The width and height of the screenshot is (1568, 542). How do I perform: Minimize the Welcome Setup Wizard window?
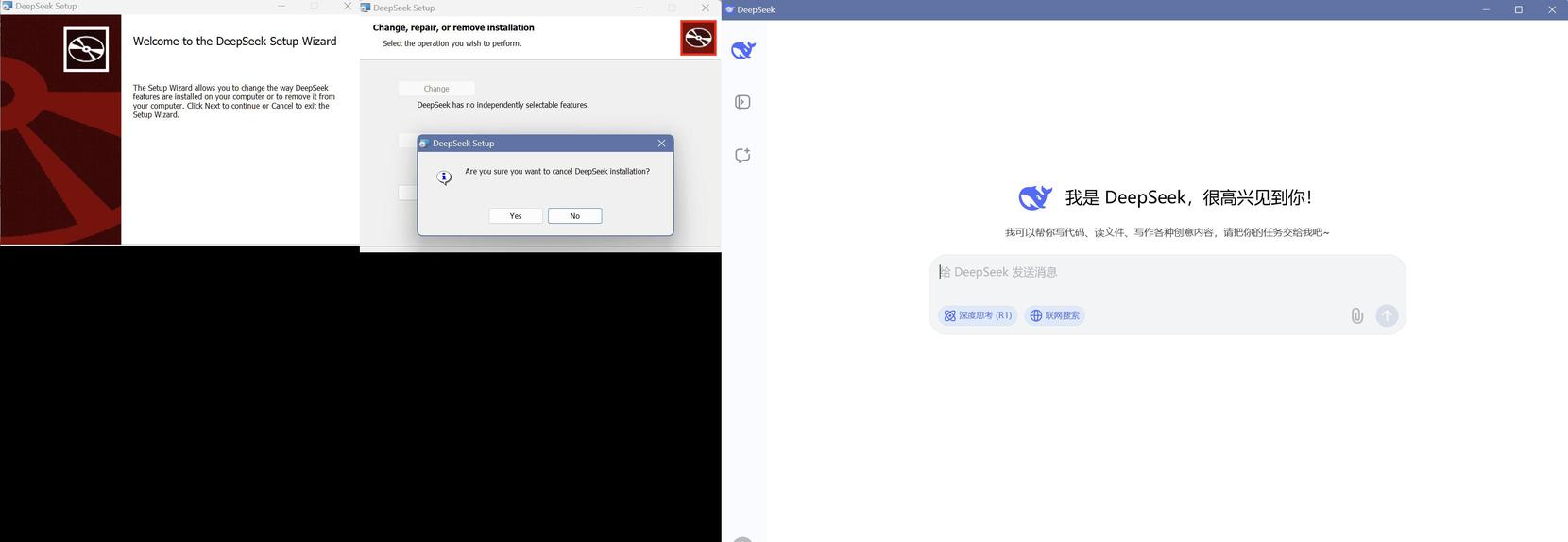pyautogui.click(x=281, y=6)
